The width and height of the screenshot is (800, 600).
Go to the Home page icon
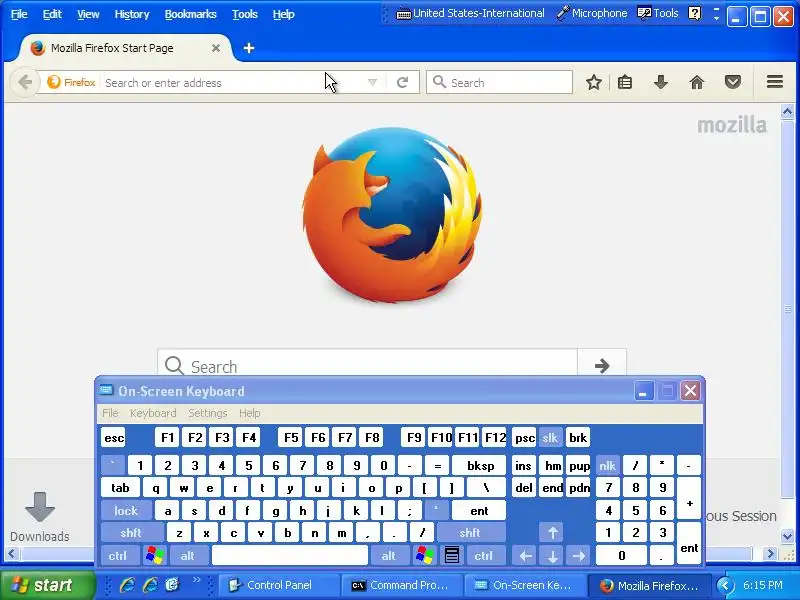click(696, 82)
